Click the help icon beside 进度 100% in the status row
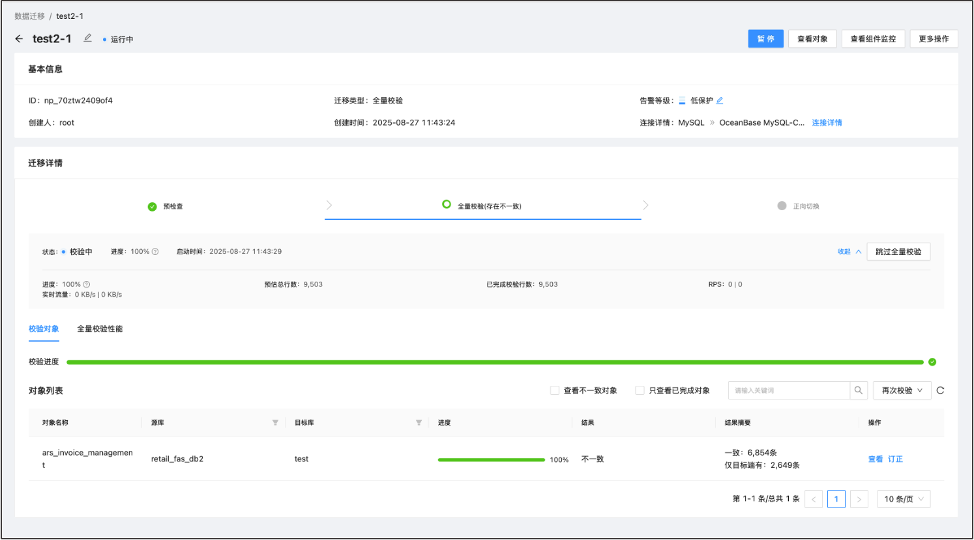The image size is (974, 540). 155,251
